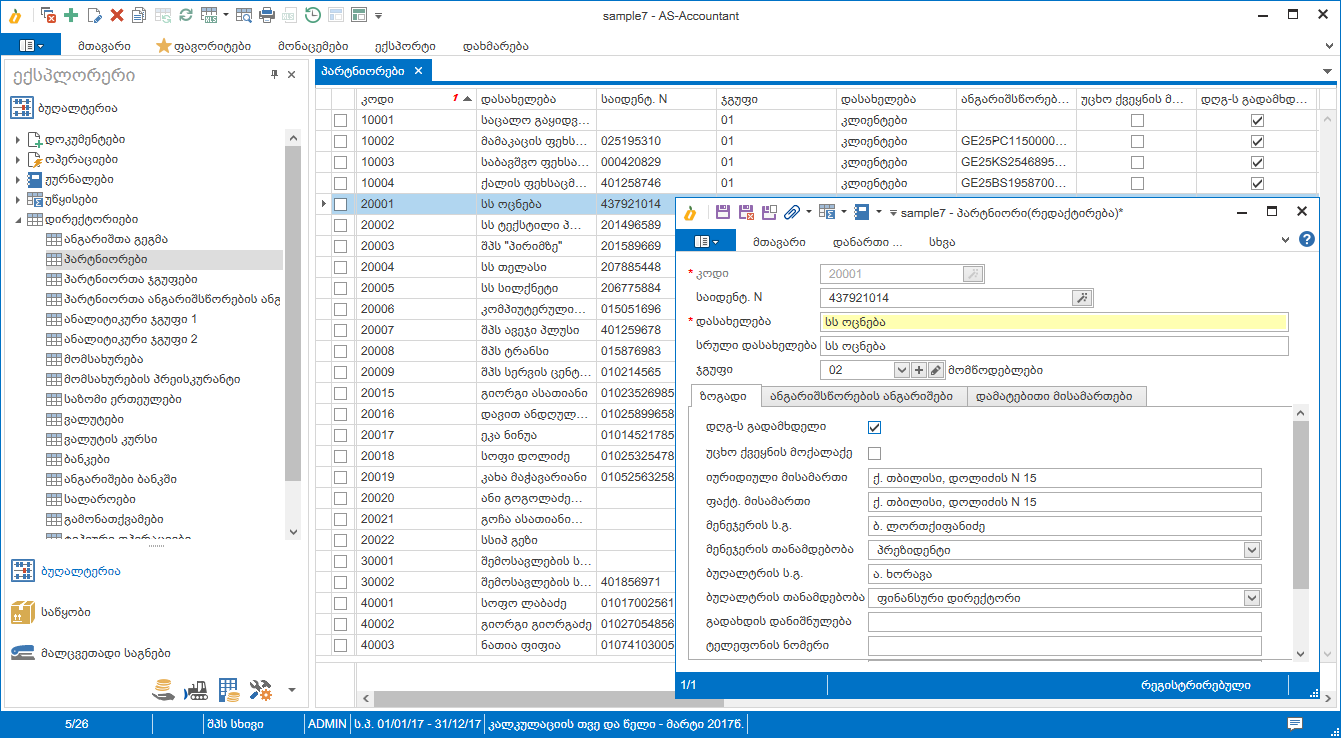
Task: Click the green clock history icon
Action: pos(313,15)
